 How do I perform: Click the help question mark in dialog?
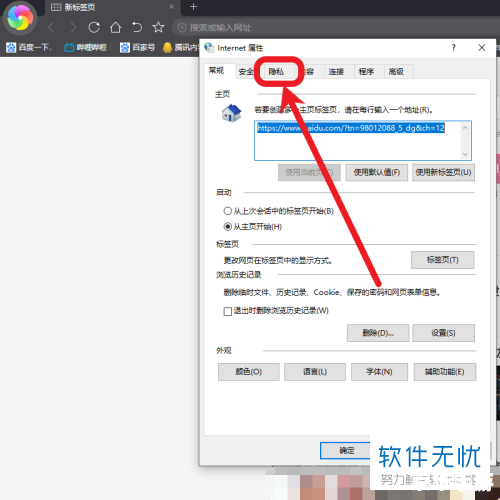coord(453,48)
